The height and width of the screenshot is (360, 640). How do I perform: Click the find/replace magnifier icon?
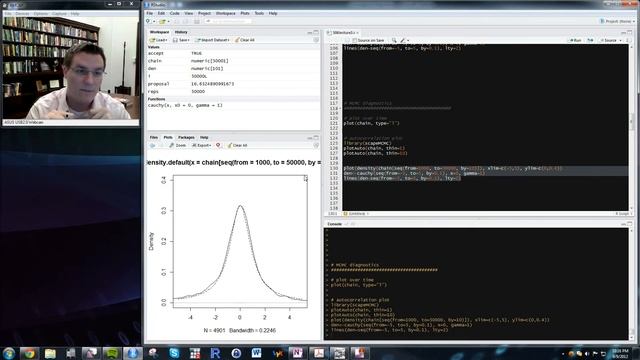tap(394, 40)
